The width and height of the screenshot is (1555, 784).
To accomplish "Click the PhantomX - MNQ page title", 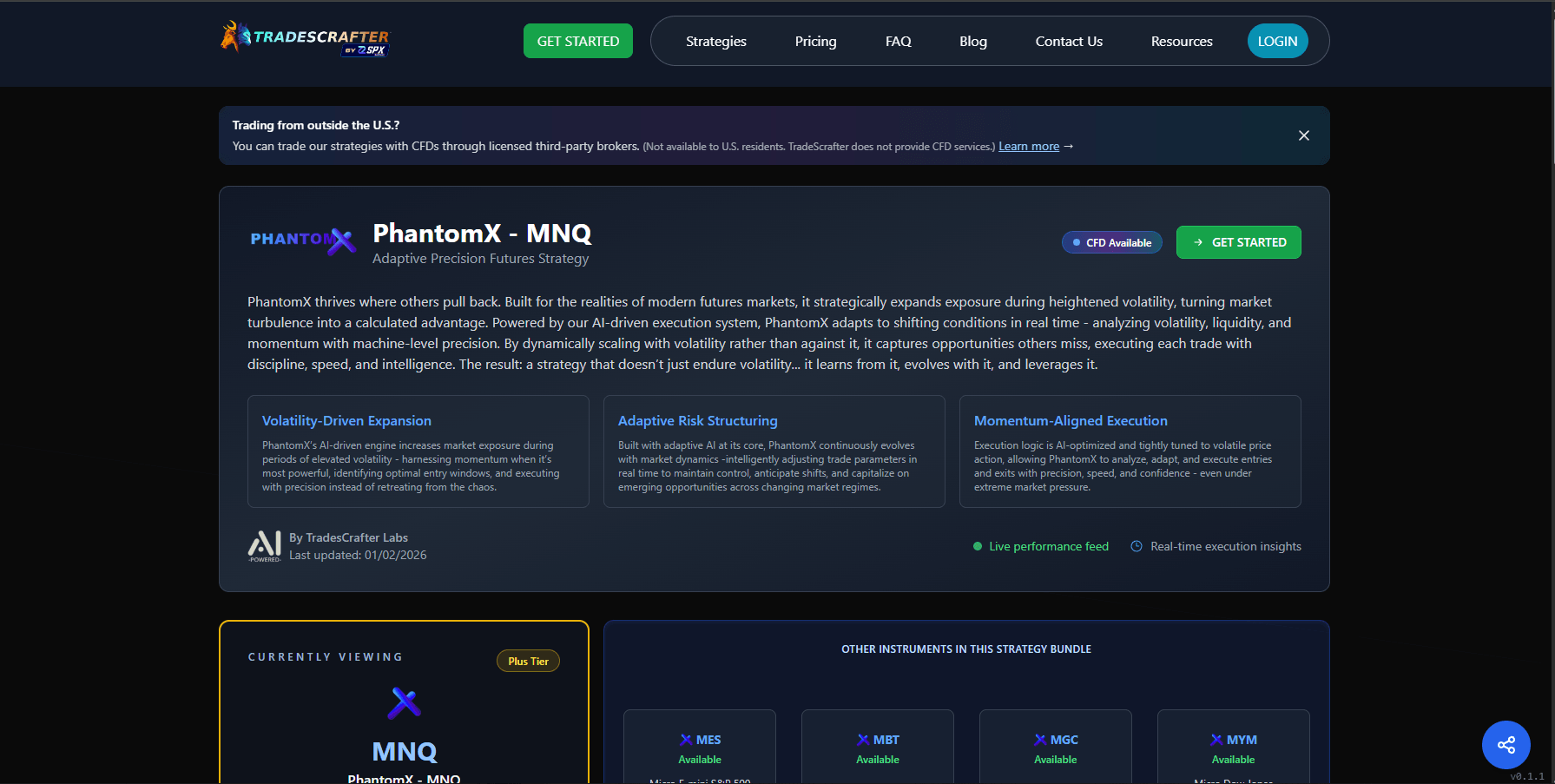I will coord(482,234).
